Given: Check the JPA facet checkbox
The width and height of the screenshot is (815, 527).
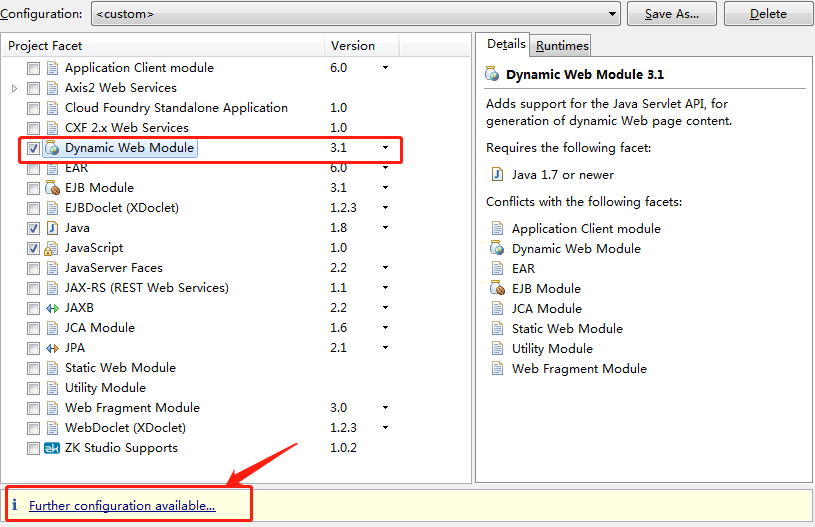Looking at the screenshot, I should [33, 349].
